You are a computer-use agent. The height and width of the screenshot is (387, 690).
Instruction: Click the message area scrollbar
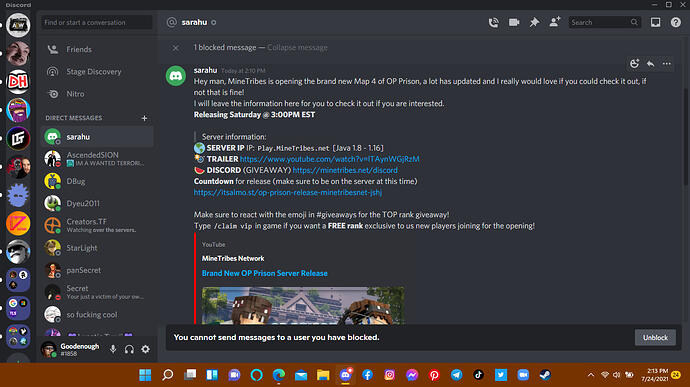tap(686, 136)
